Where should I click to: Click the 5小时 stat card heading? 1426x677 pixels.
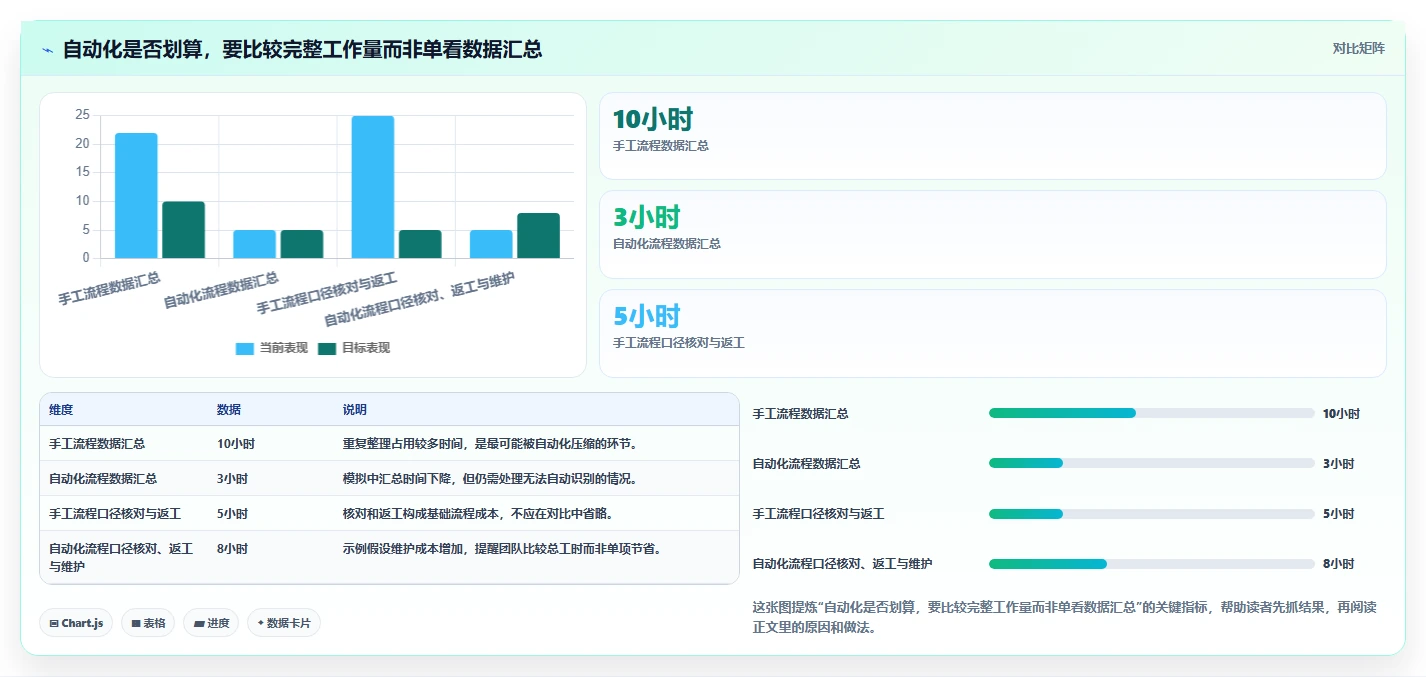point(646,315)
